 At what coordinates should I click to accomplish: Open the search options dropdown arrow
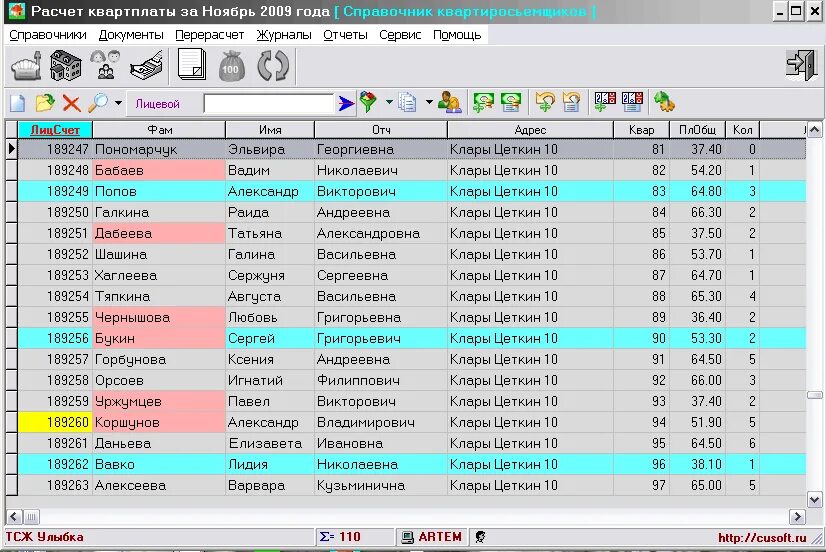118,103
